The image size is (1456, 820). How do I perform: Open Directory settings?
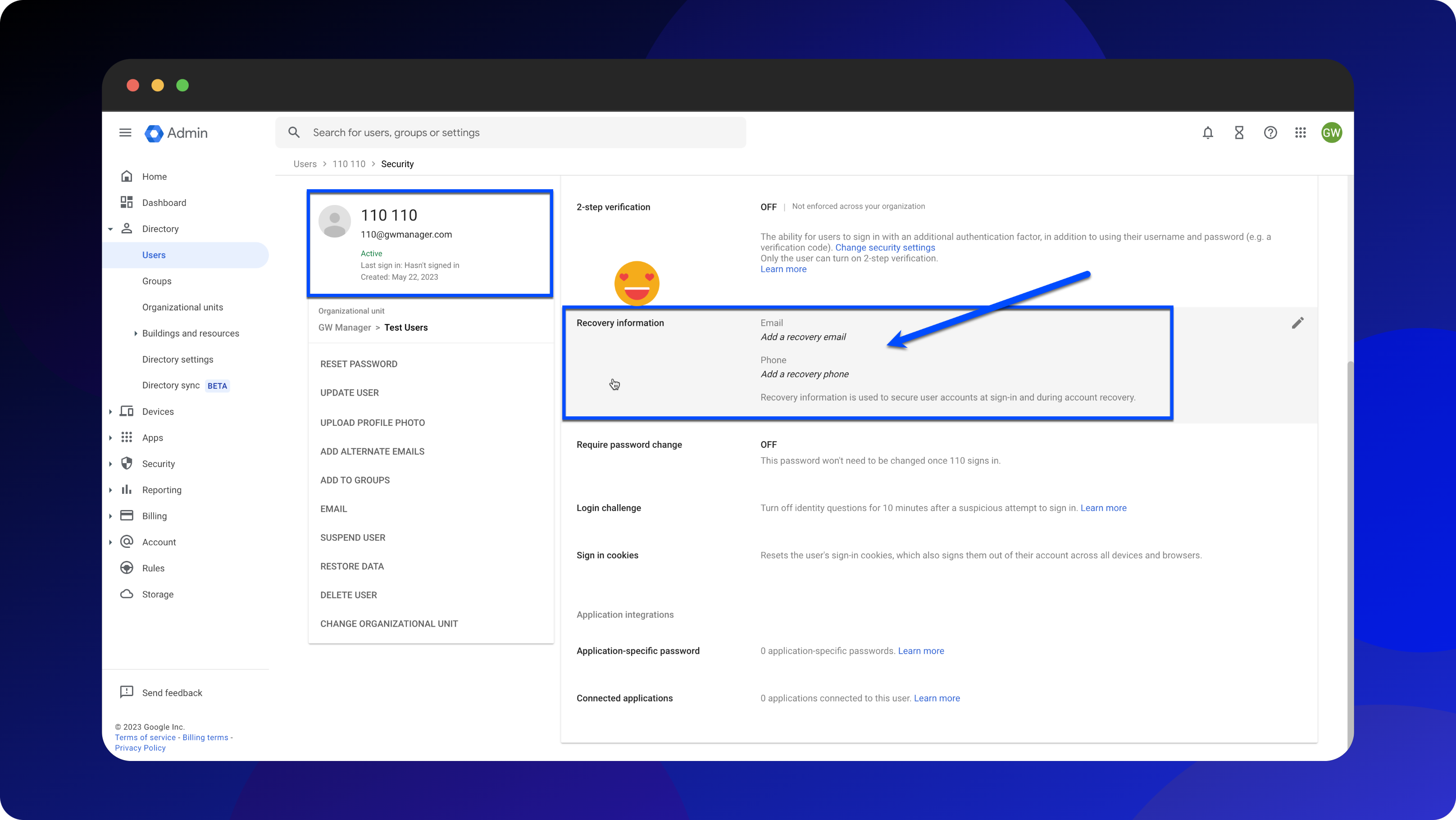[177, 360]
